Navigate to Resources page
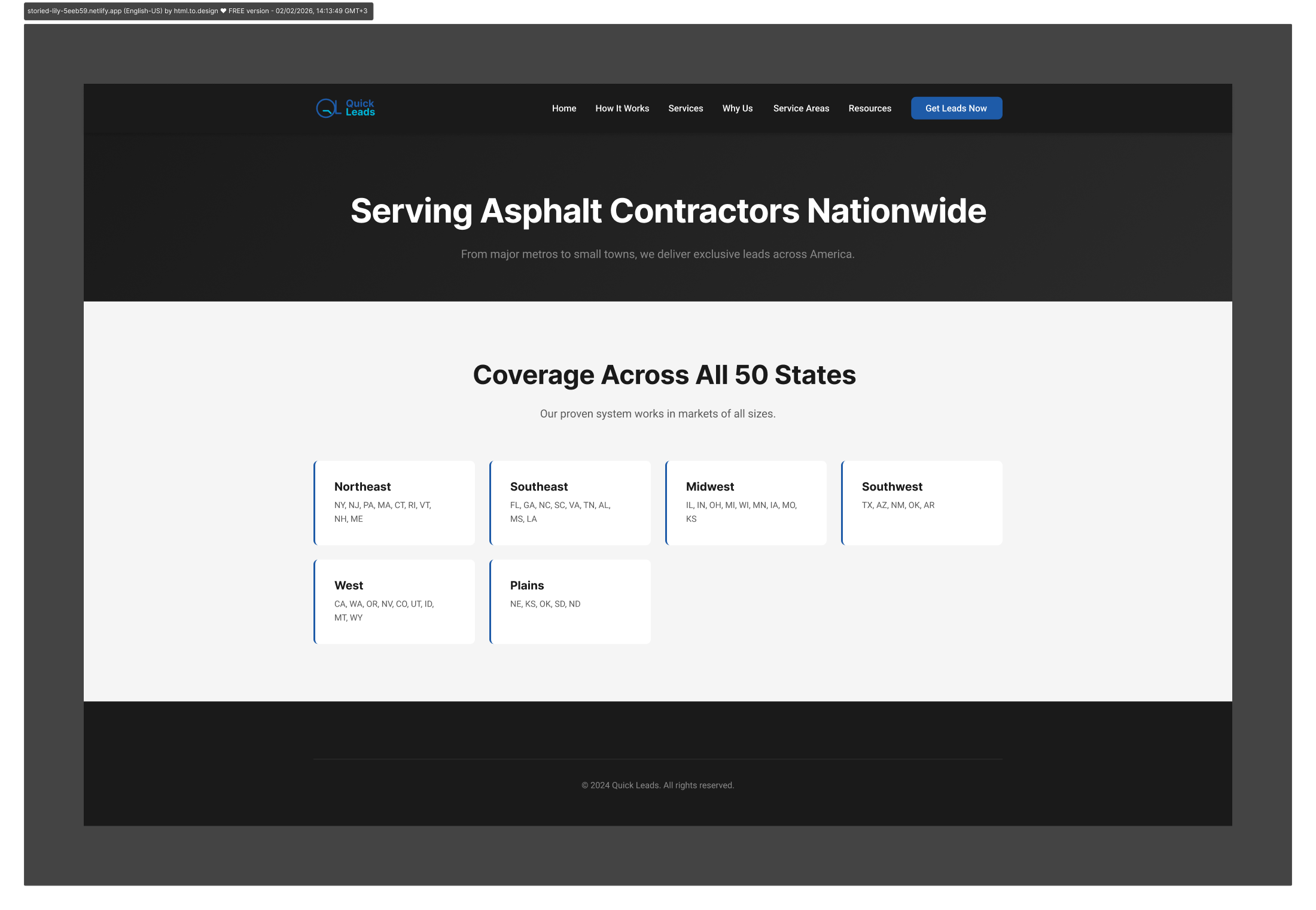1316x910 pixels. click(869, 108)
